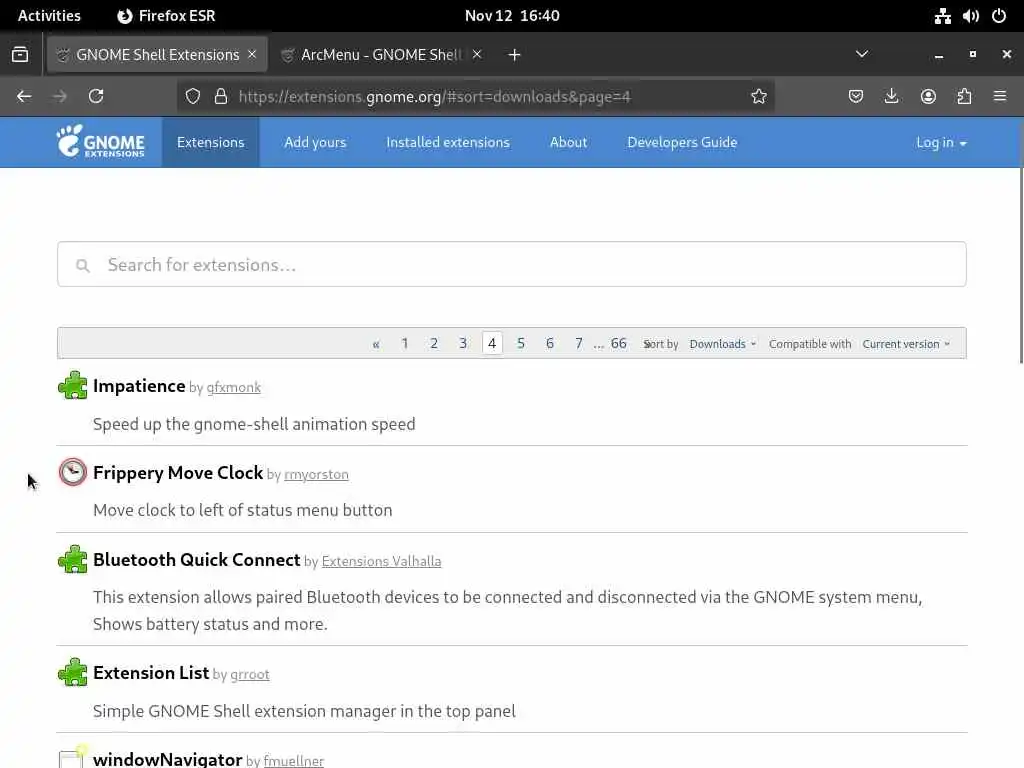Click the windowNavigator extension icon
The height and width of the screenshot is (768, 1024).
pyautogui.click(x=72, y=758)
